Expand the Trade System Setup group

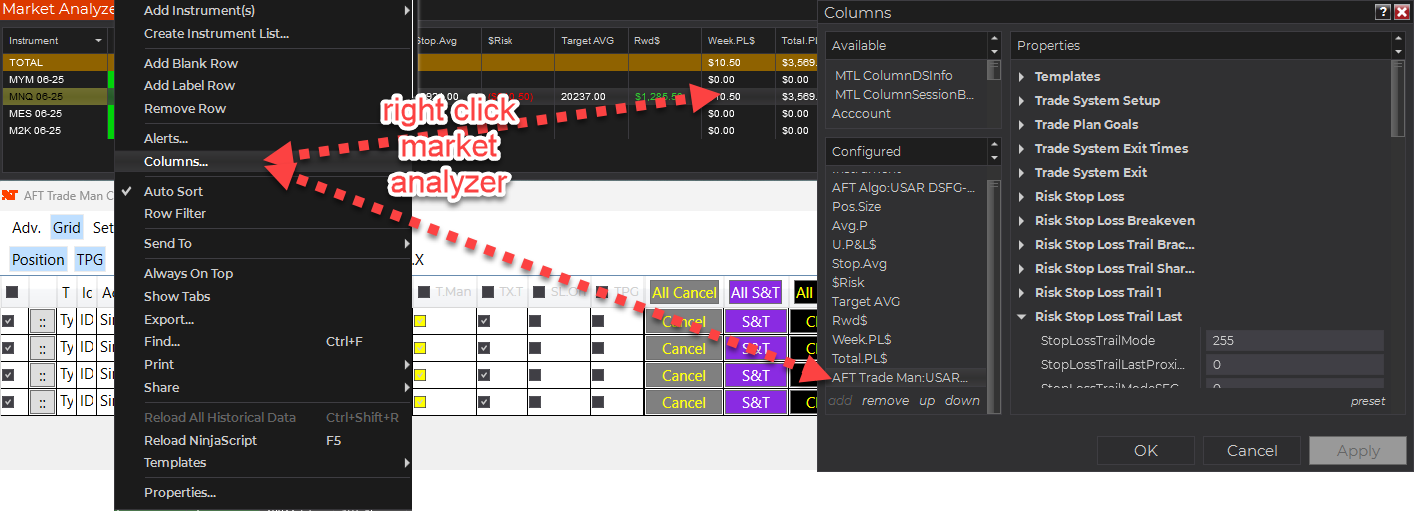1021,101
